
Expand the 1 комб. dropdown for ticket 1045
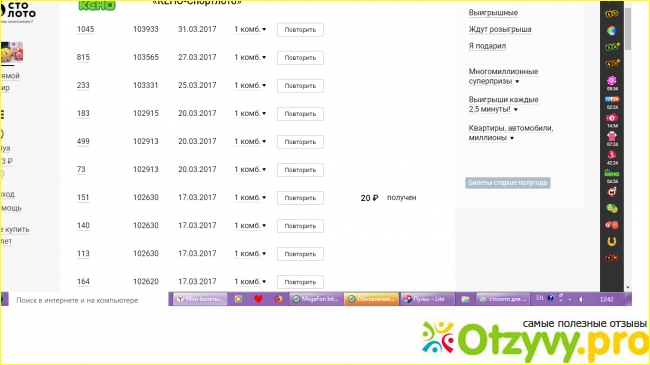250,29
